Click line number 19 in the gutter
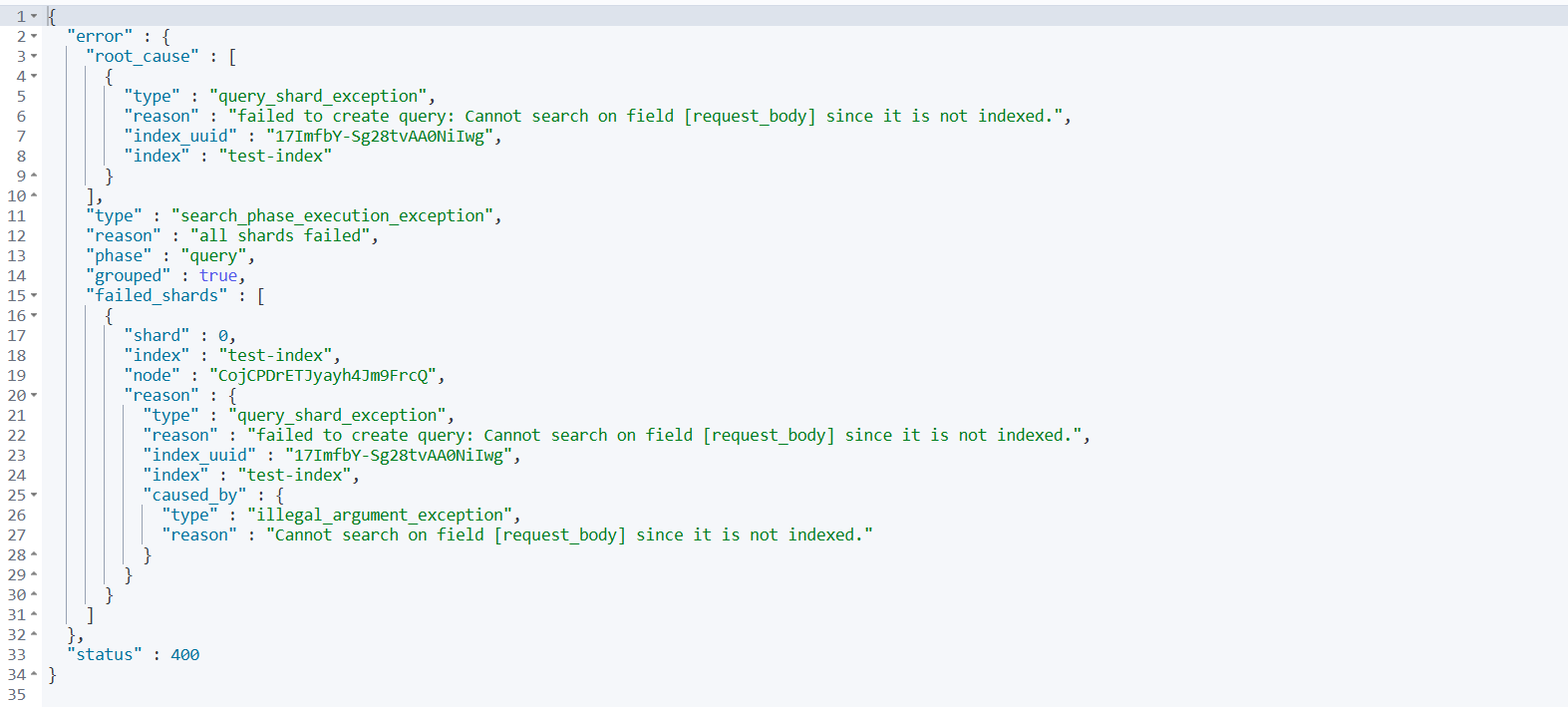 click(x=16, y=376)
